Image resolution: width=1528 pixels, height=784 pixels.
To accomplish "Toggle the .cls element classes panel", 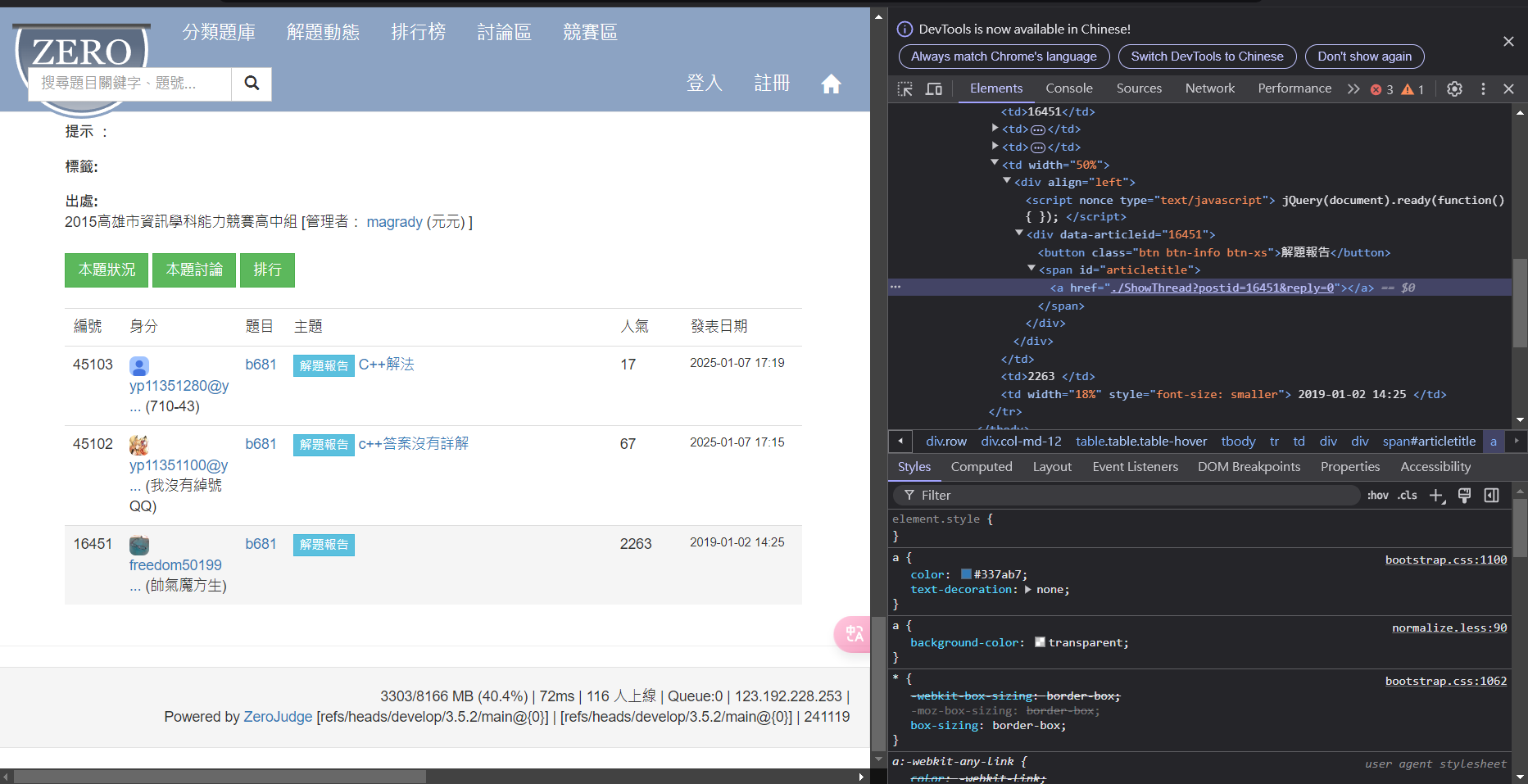I will (x=1408, y=496).
